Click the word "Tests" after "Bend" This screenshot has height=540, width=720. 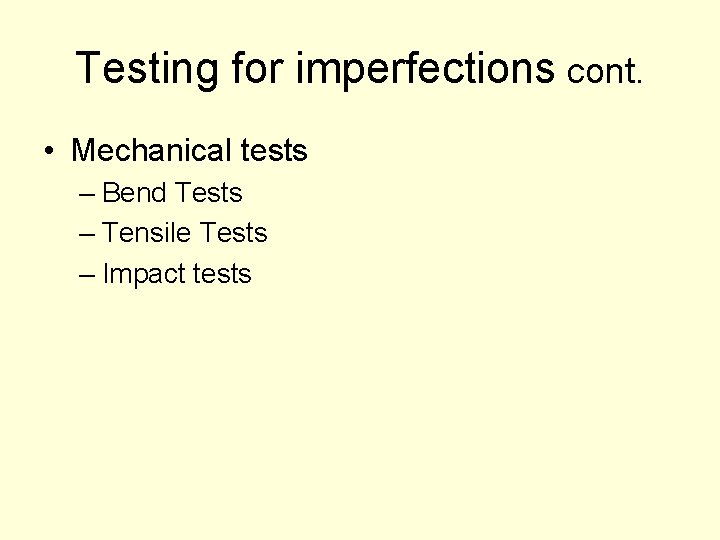208,192
